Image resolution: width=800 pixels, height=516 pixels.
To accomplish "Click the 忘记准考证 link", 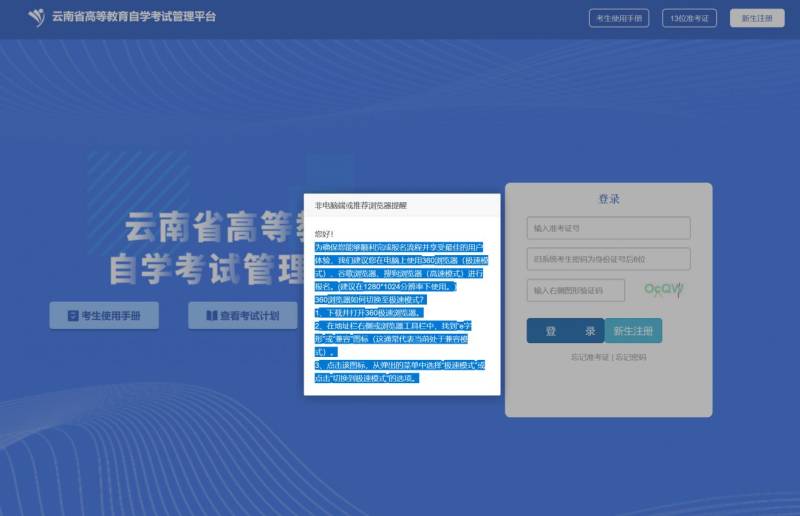I will pyautogui.click(x=589, y=357).
